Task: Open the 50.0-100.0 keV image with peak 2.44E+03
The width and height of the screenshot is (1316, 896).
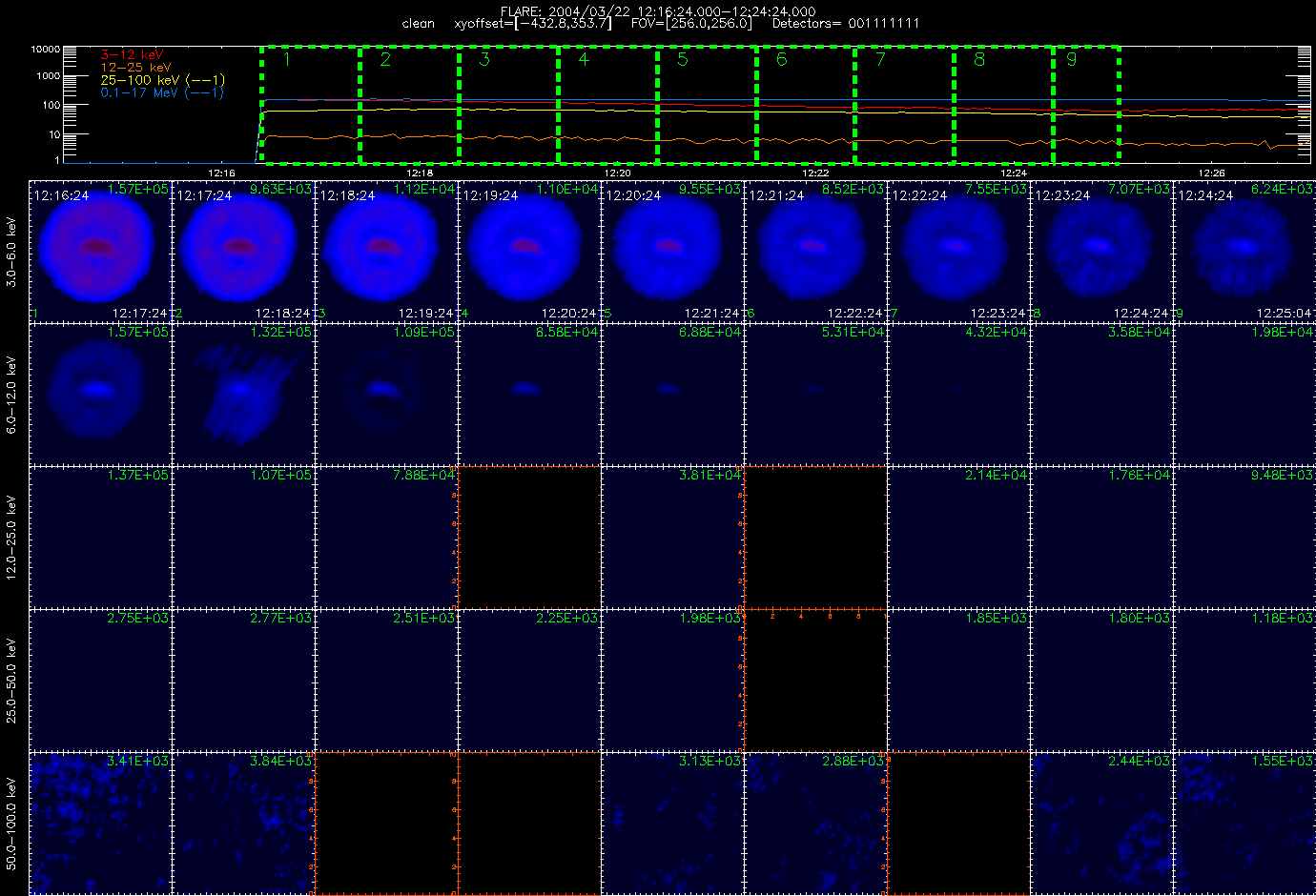Action: tap(1101, 823)
